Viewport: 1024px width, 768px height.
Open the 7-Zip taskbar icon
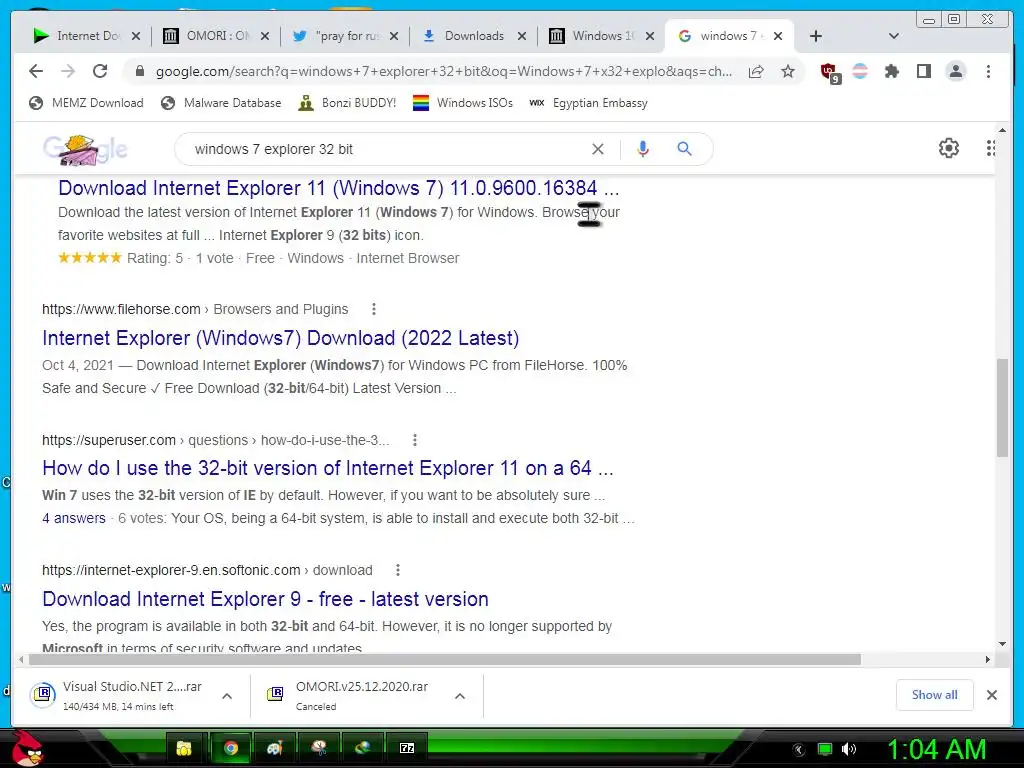point(407,748)
